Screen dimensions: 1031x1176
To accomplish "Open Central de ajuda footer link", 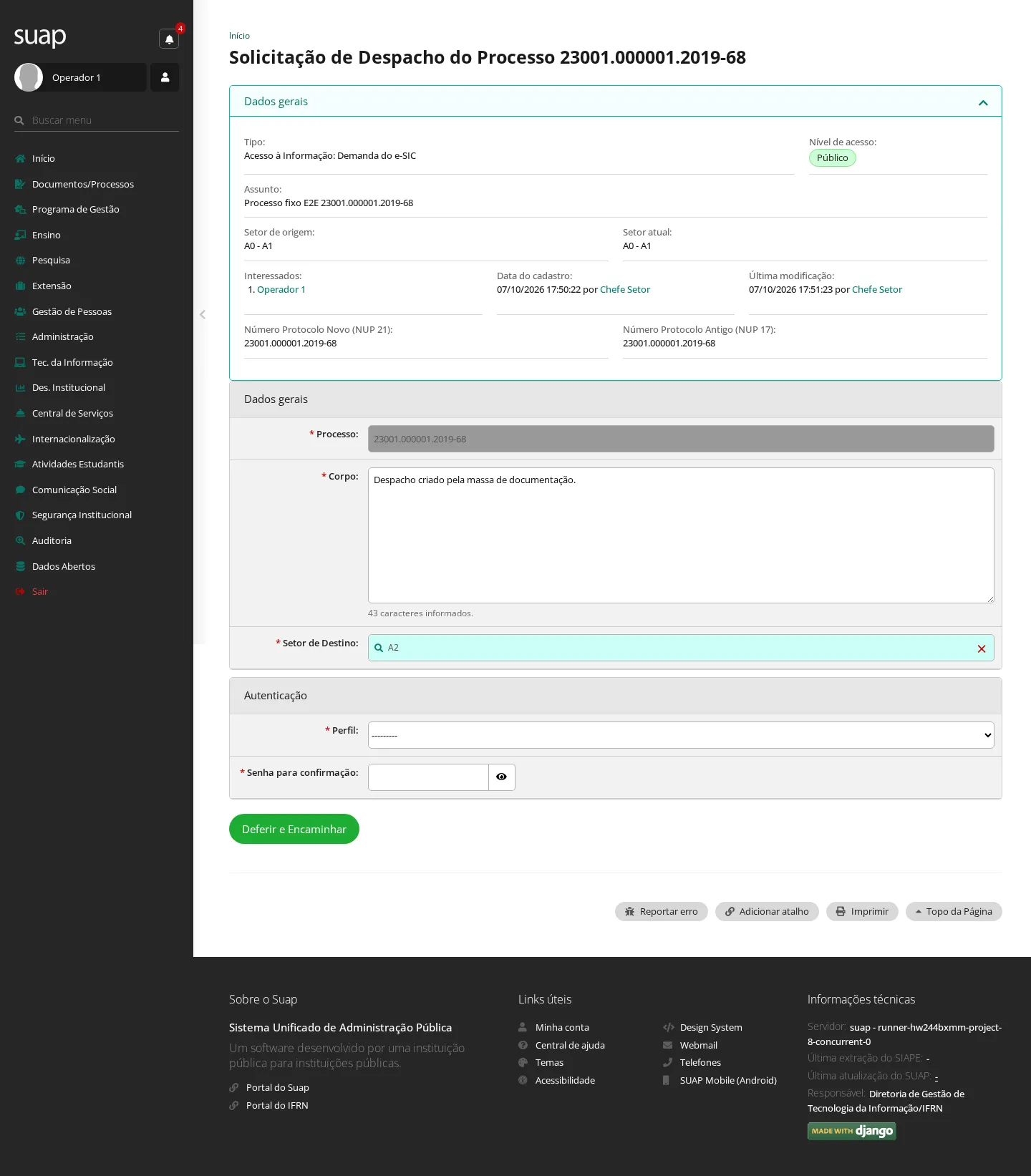I will pos(570,1046).
